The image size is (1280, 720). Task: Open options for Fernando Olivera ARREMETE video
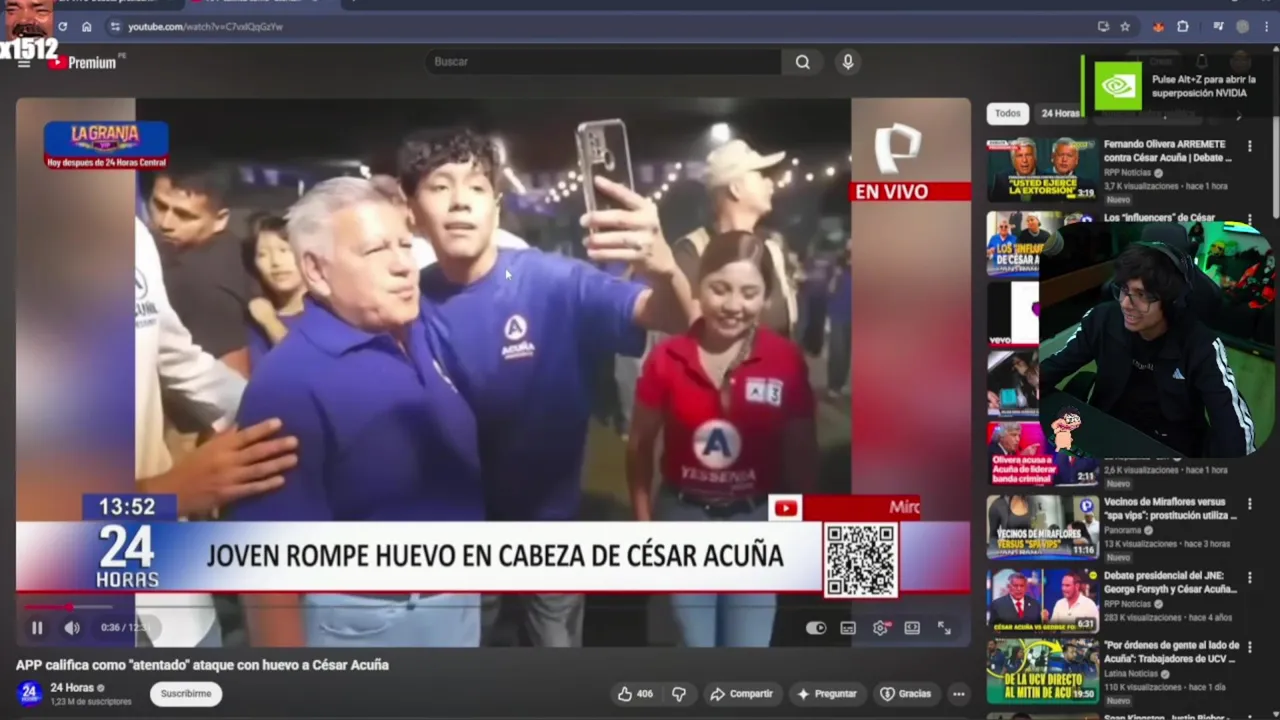(x=1249, y=146)
